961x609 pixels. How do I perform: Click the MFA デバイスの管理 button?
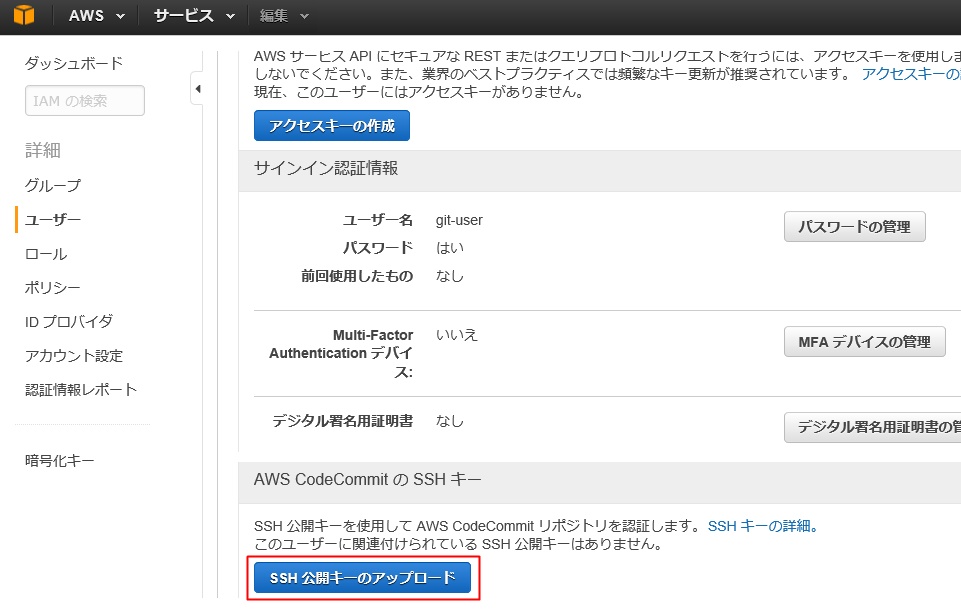(864, 342)
